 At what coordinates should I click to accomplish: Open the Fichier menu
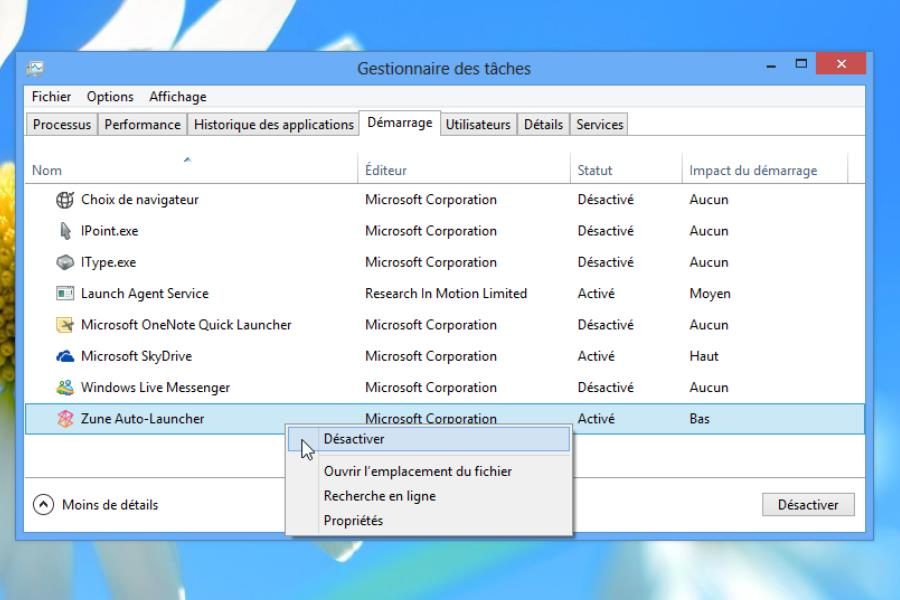coord(51,97)
